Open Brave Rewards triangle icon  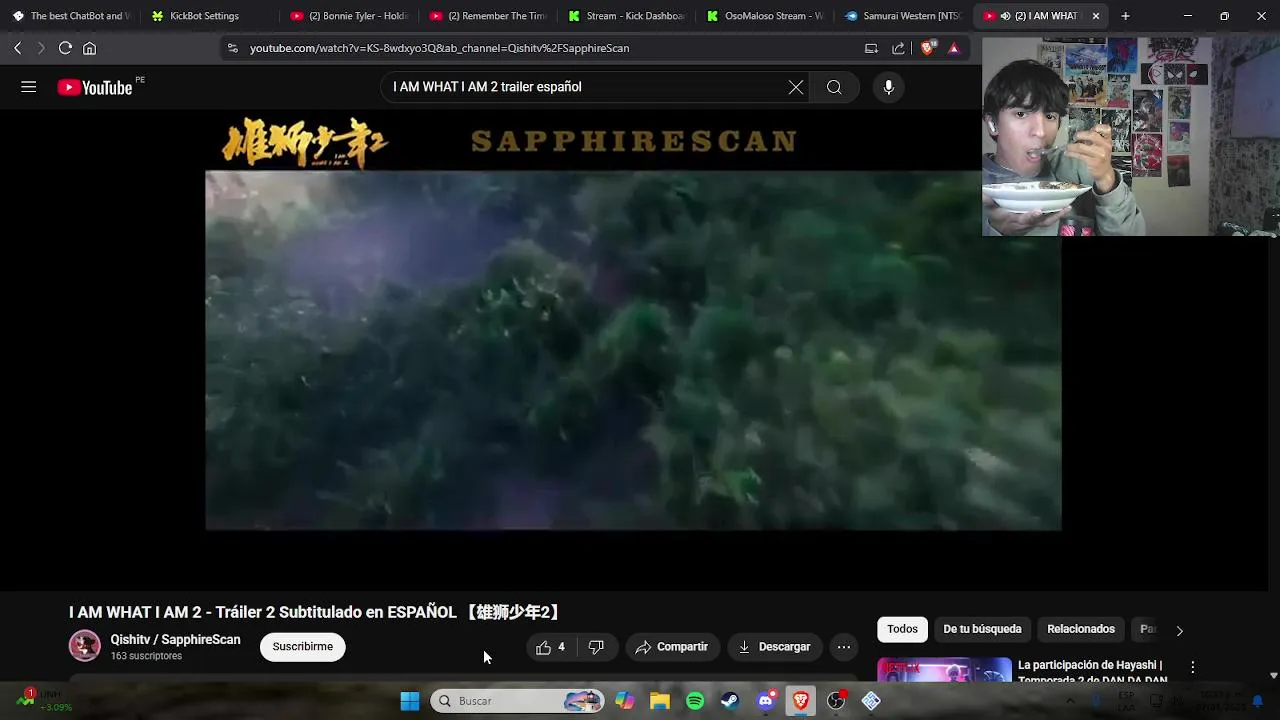tap(953, 48)
